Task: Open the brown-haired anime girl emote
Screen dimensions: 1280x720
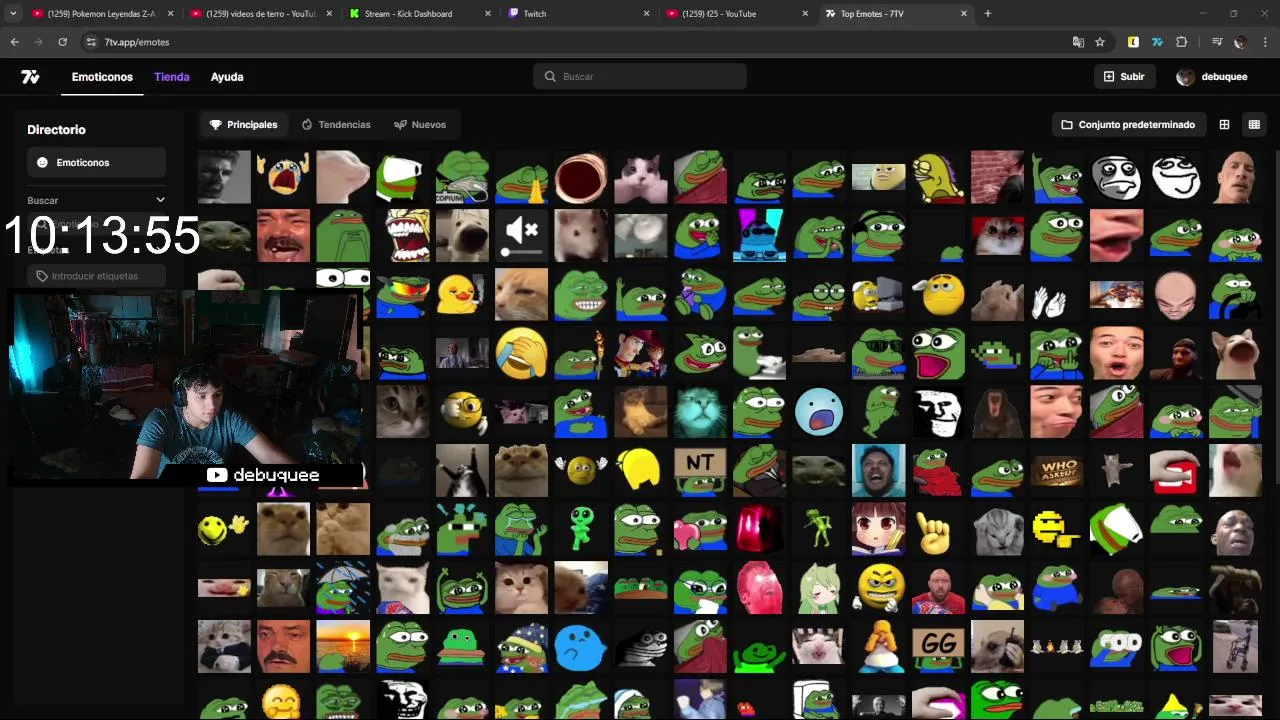Action: coord(878,530)
